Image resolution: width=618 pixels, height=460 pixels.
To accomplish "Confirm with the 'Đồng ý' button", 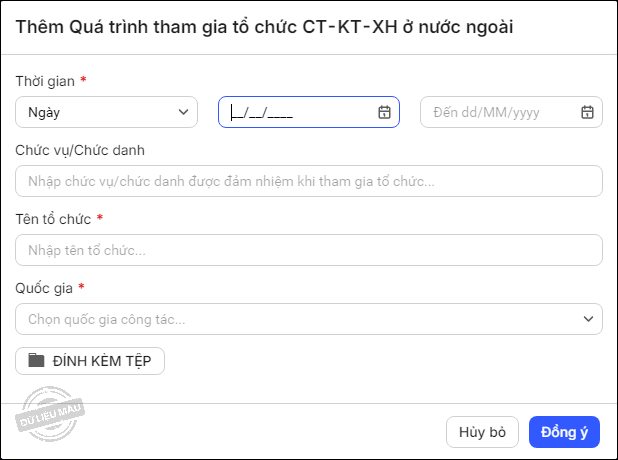I will (x=564, y=432).
